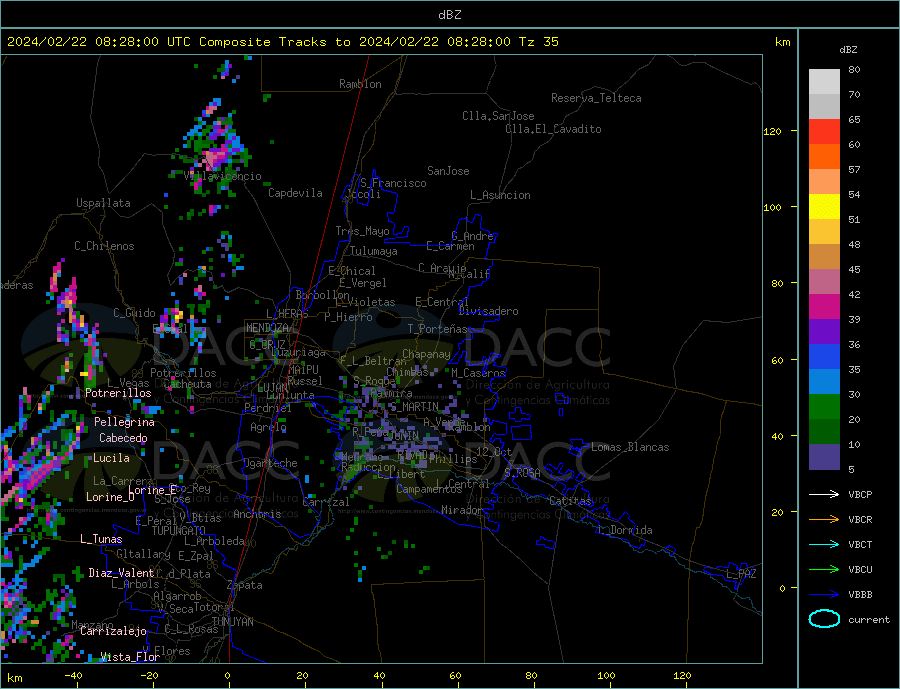Click the -40 km mark on horizontal axis
The width and height of the screenshot is (900, 689).
73,676
